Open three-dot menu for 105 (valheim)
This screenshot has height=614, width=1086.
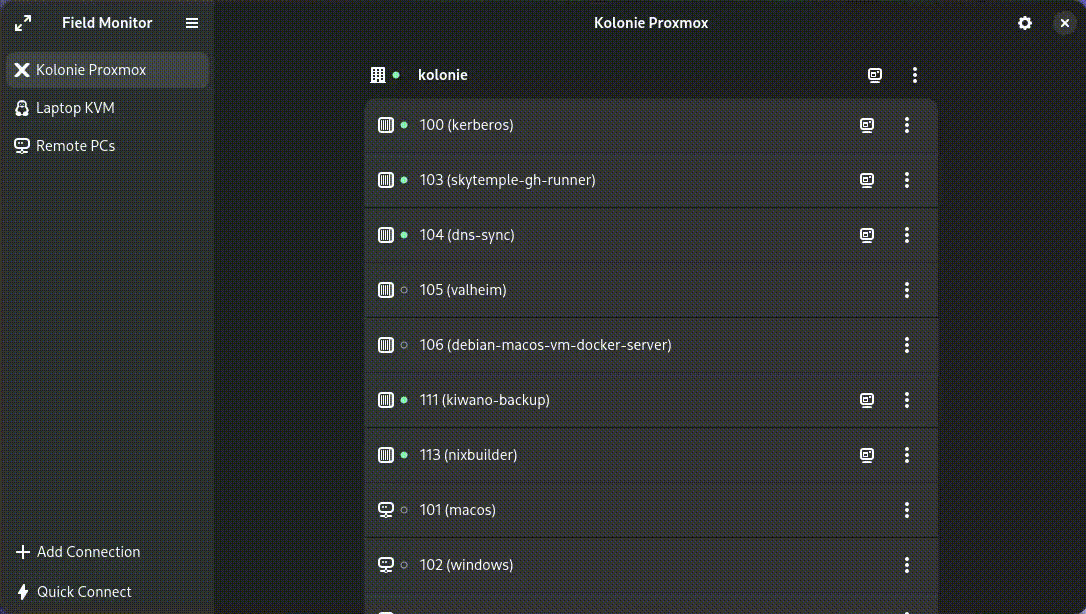[x=907, y=290]
